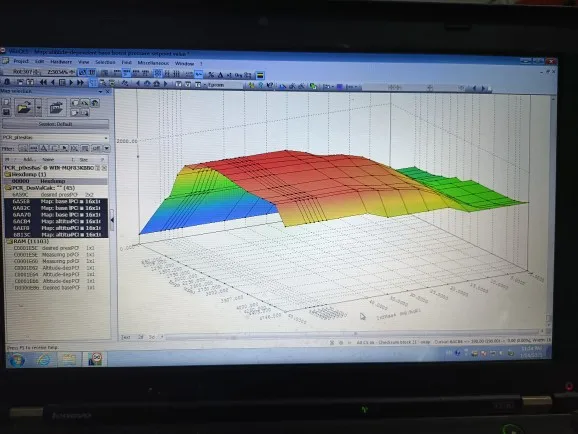Switch to the Text view tab
The height and width of the screenshot is (434, 578).
125,337
